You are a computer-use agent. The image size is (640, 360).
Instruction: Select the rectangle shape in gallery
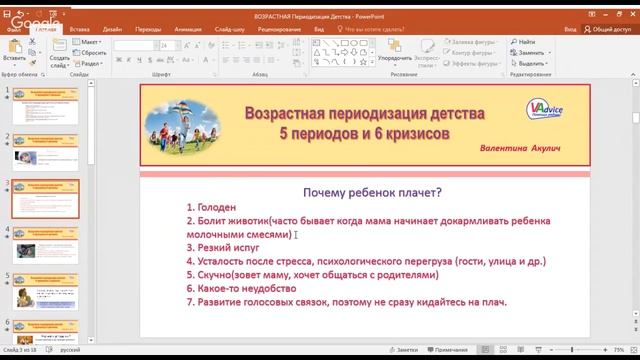point(344,43)
